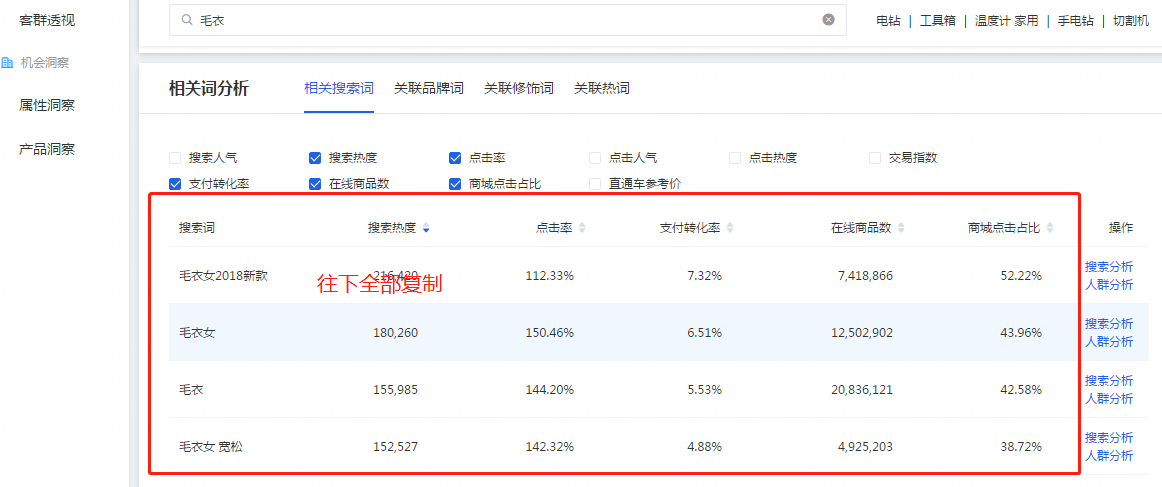Click the 20,836,121 online products value
The image size is (1162, 487).
pyautogui.click(x=862, y=390)
